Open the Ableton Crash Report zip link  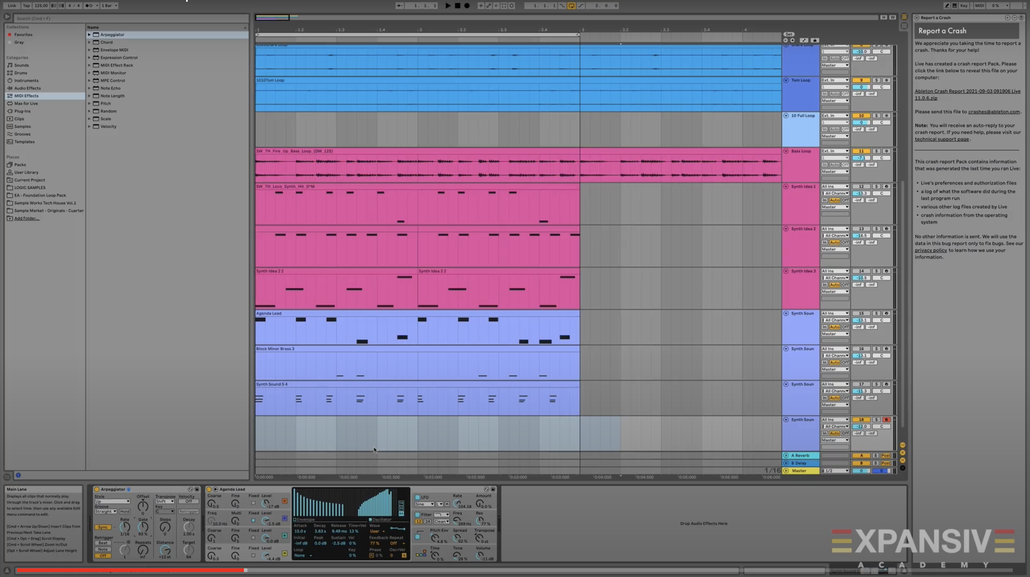968,95
